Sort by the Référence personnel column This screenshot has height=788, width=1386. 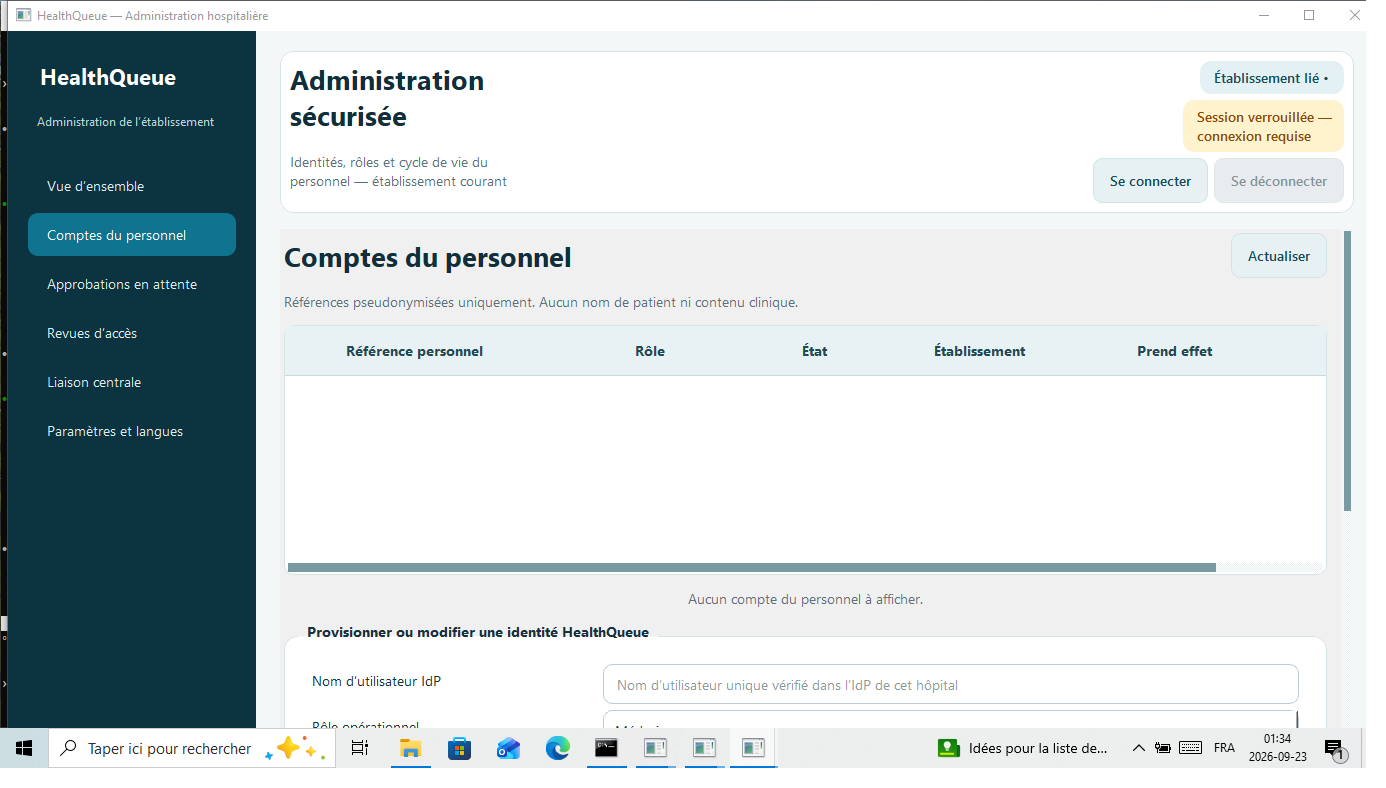[414, 351]
